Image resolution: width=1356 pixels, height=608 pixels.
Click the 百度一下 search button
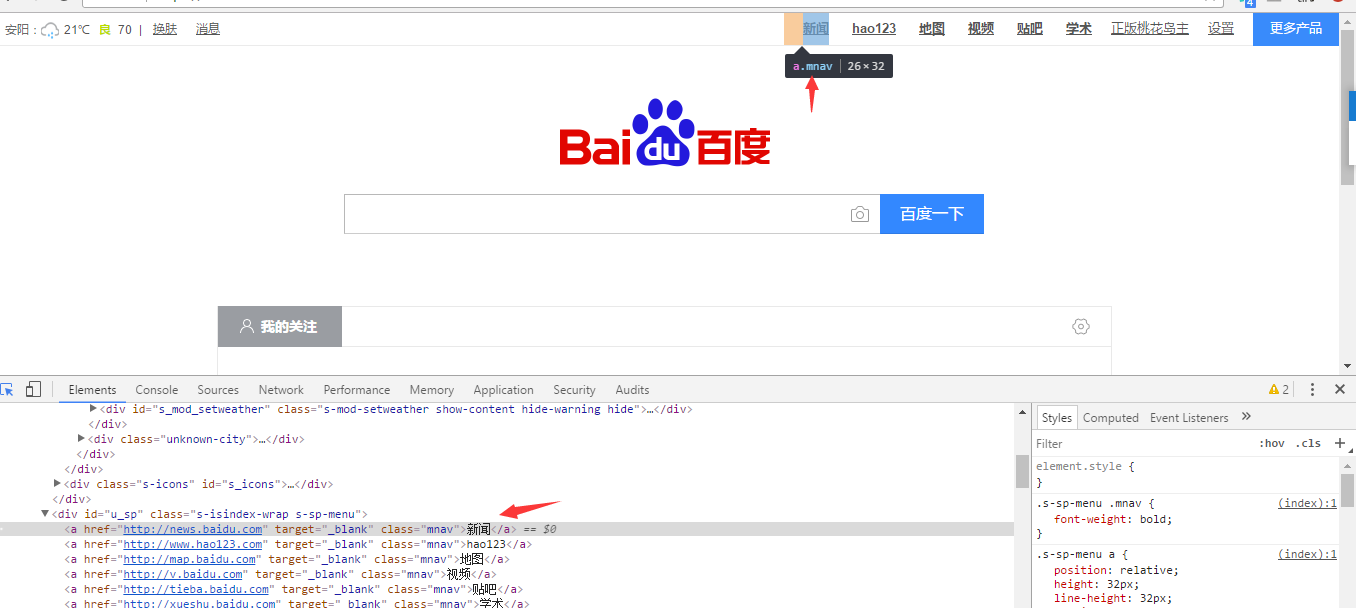coord(932,214)
